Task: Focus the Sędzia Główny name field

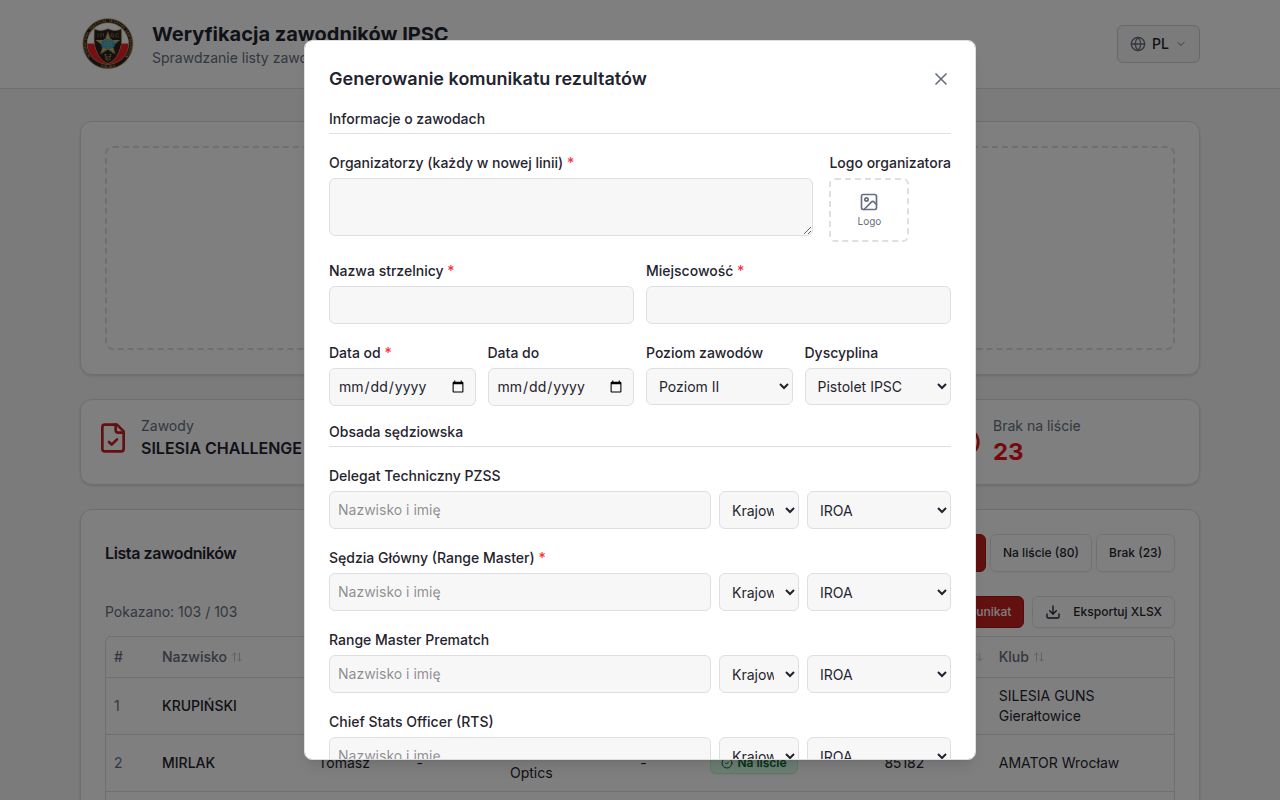Action: click(520, 592)
